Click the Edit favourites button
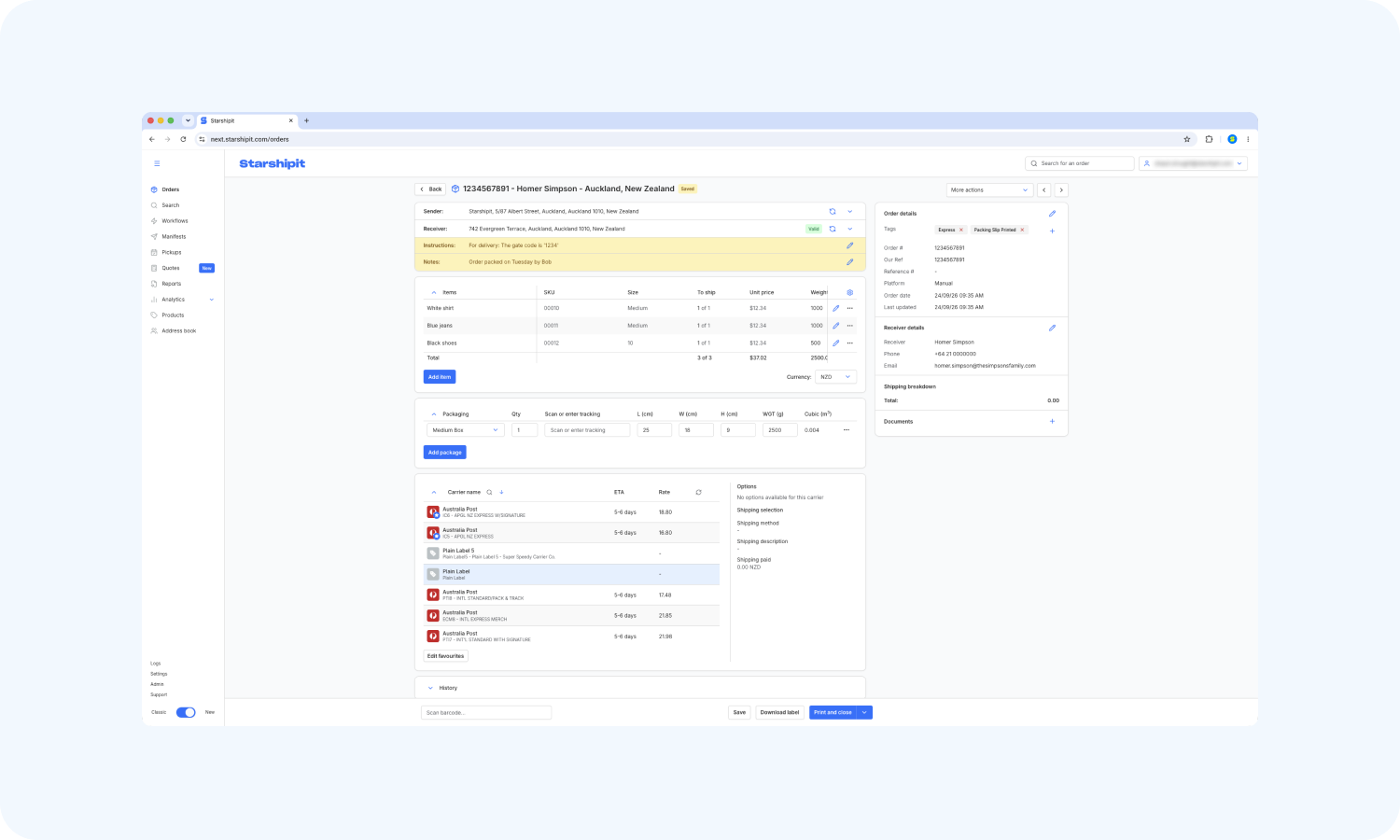 (446, 656)
